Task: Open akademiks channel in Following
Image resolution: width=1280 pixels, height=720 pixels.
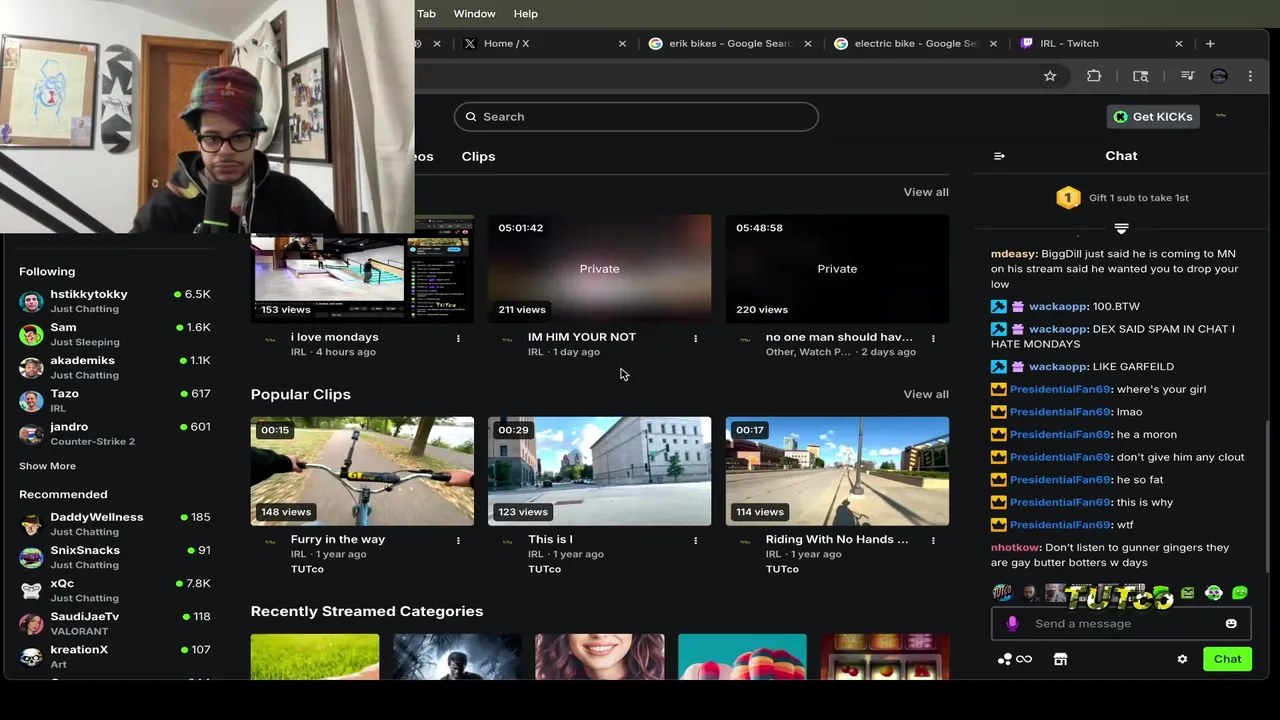Action: tap(115, 367)
